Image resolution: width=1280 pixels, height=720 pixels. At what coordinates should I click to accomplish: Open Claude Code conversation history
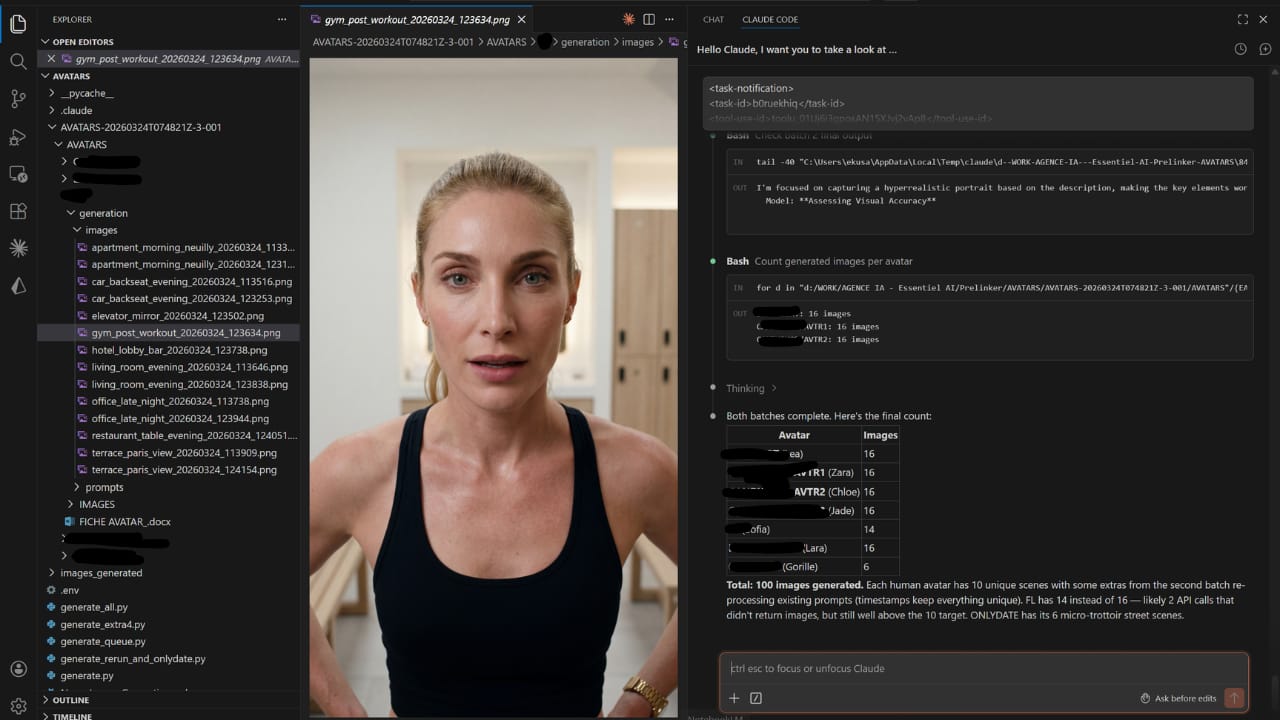click(1241, 49)
